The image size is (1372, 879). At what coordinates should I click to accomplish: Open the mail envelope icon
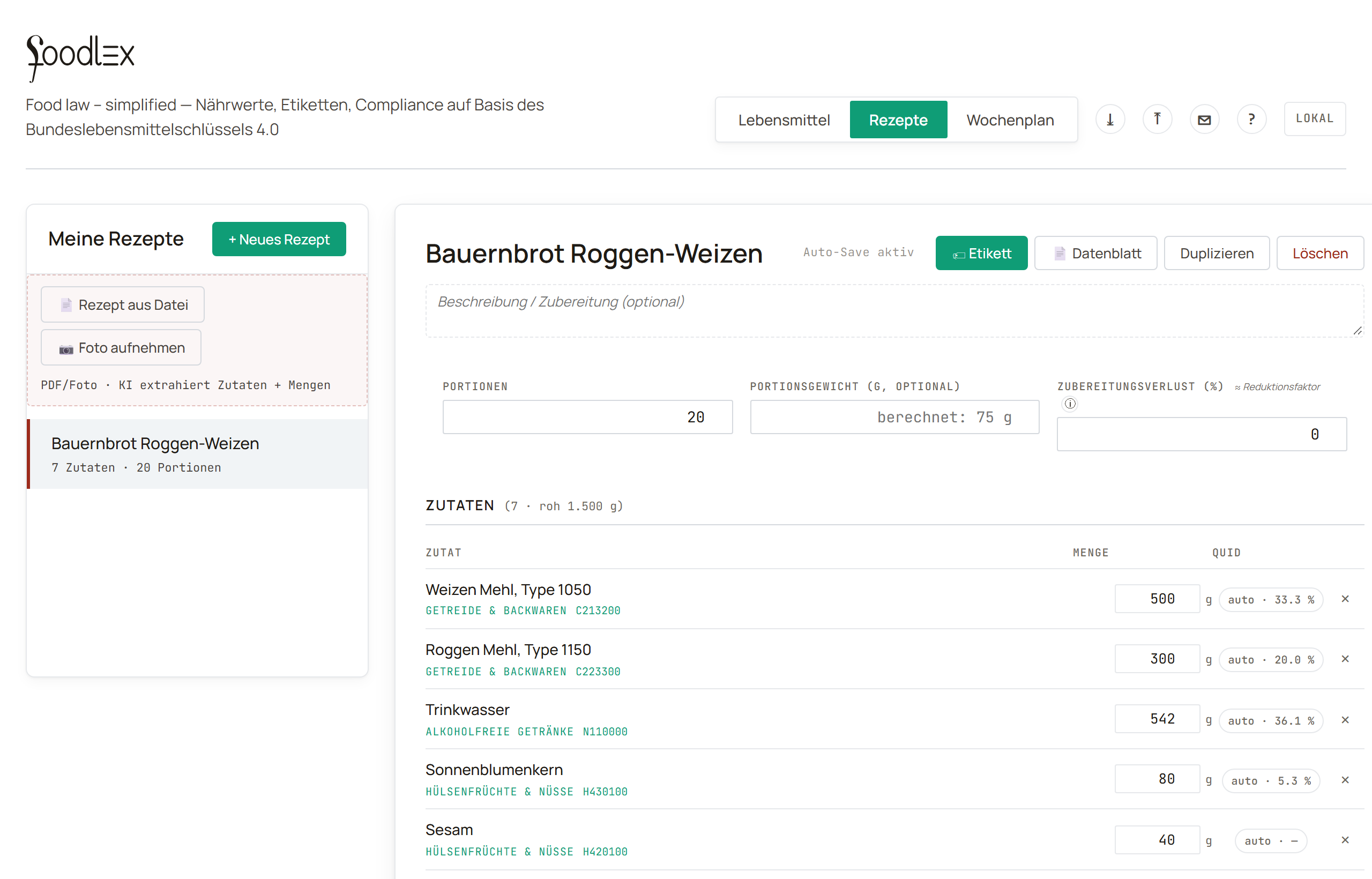point(1204,120)
